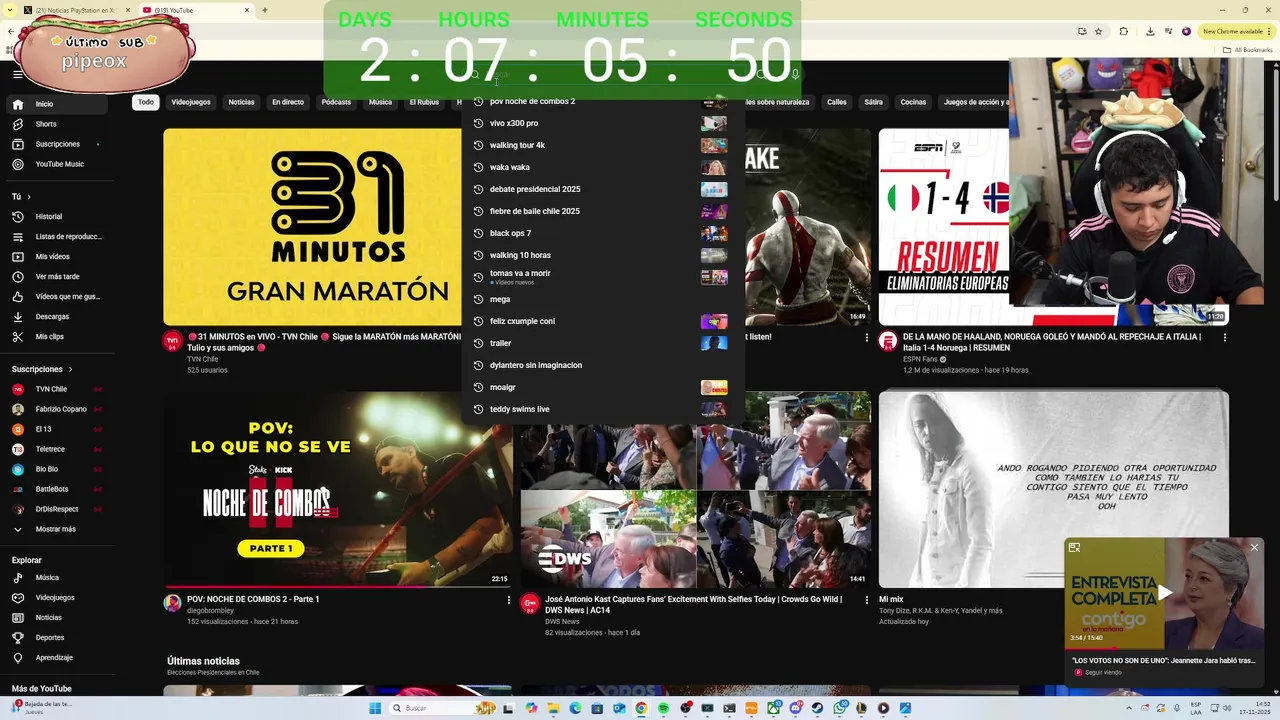The width and height of the screenshot is (1280, 720).
Task: Play the Entrevista Completa miniplayer video
Action: point(1164,593)
